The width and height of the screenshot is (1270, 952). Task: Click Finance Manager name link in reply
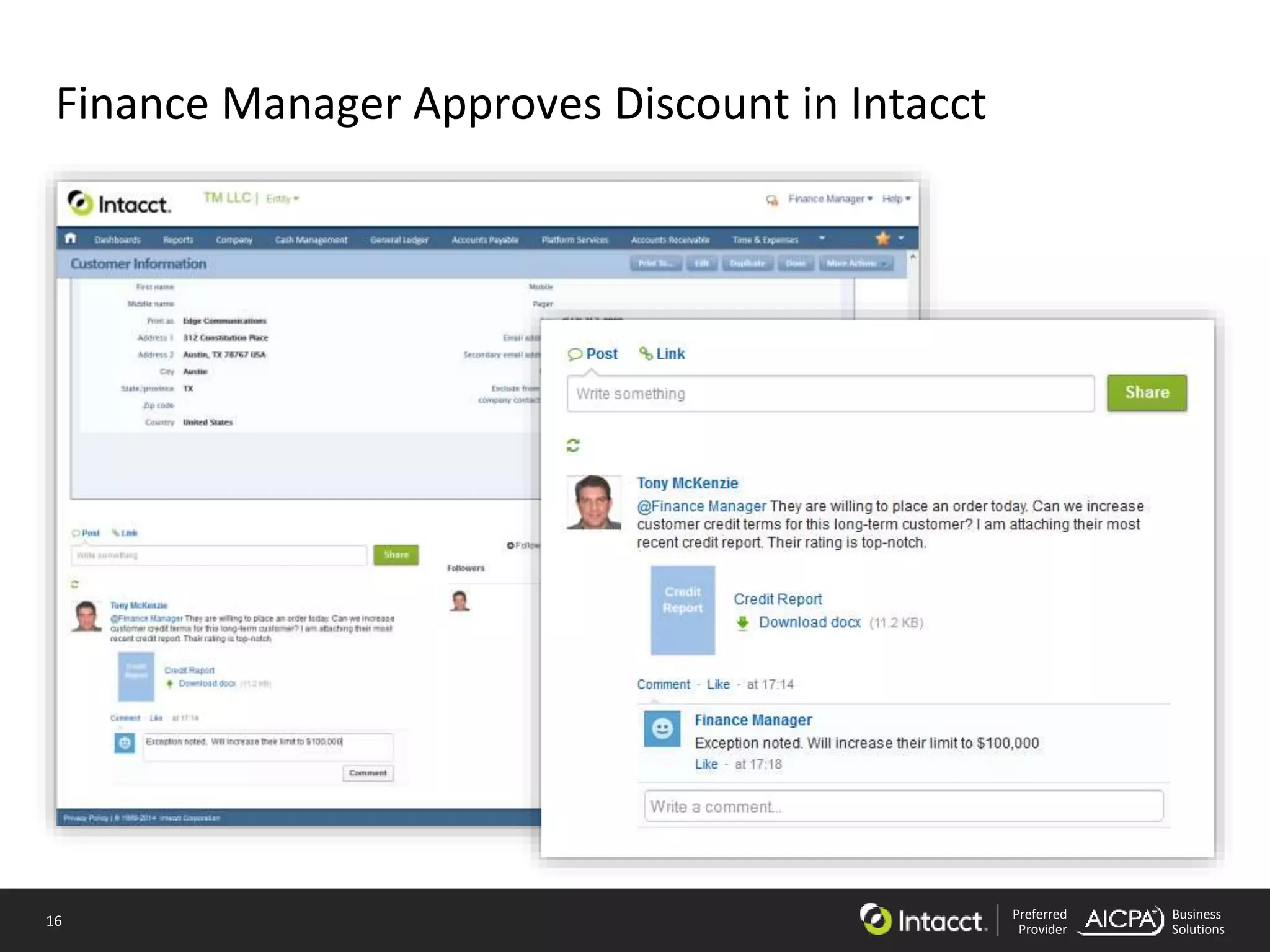[x=753, y=720]
